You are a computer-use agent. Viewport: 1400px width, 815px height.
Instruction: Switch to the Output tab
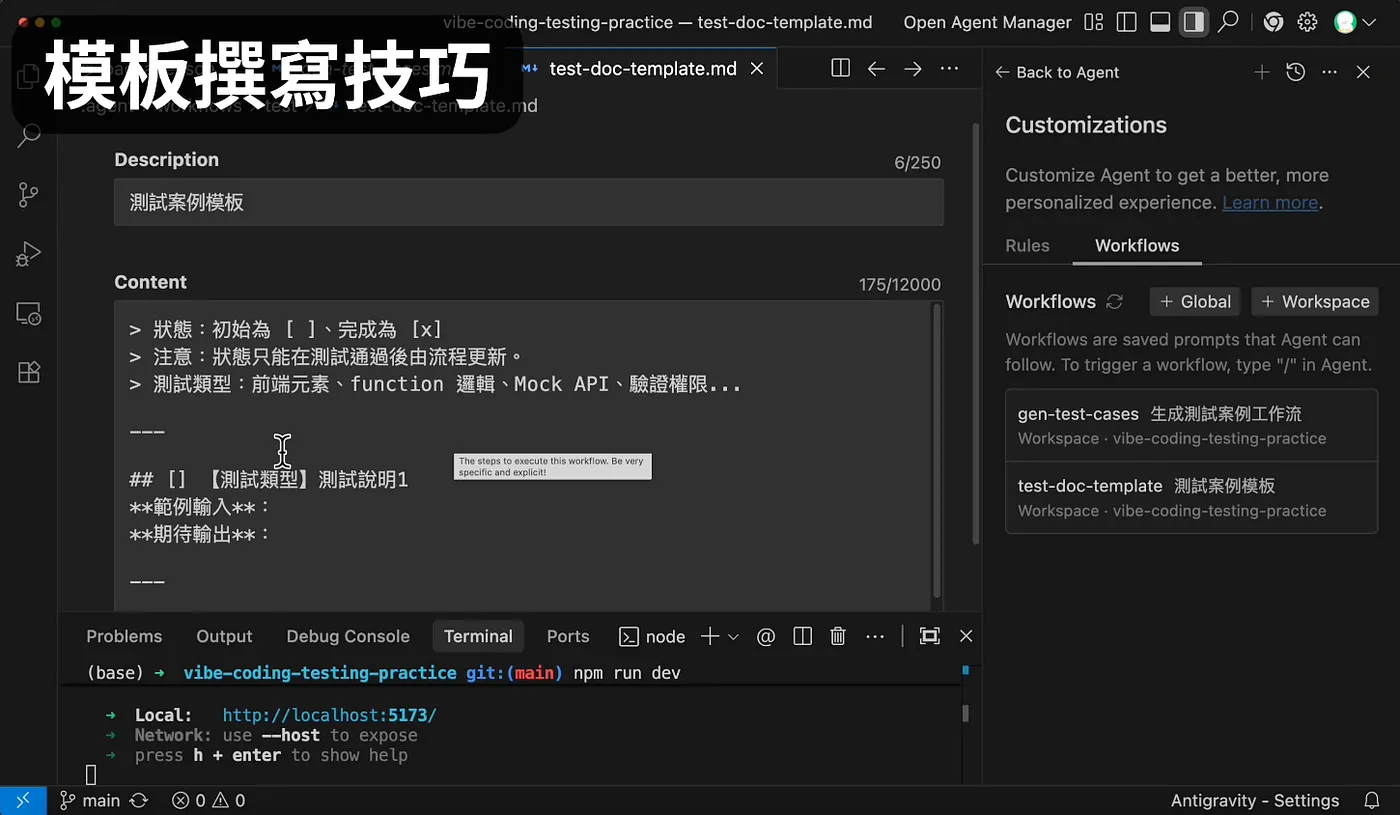224,636
